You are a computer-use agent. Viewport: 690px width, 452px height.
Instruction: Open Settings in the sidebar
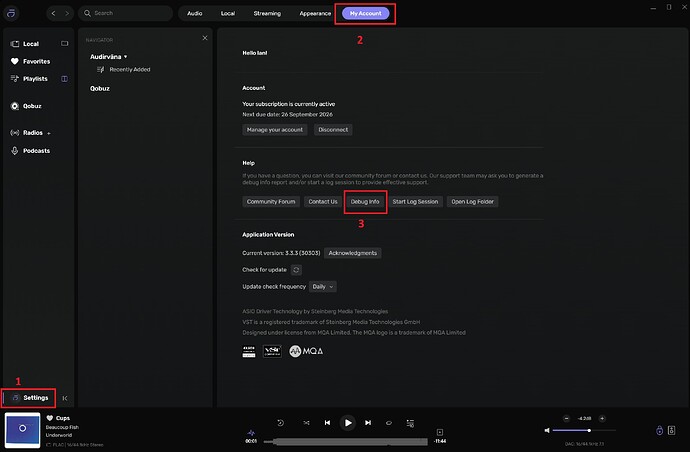pyautogui.click(x=29, y=398)
